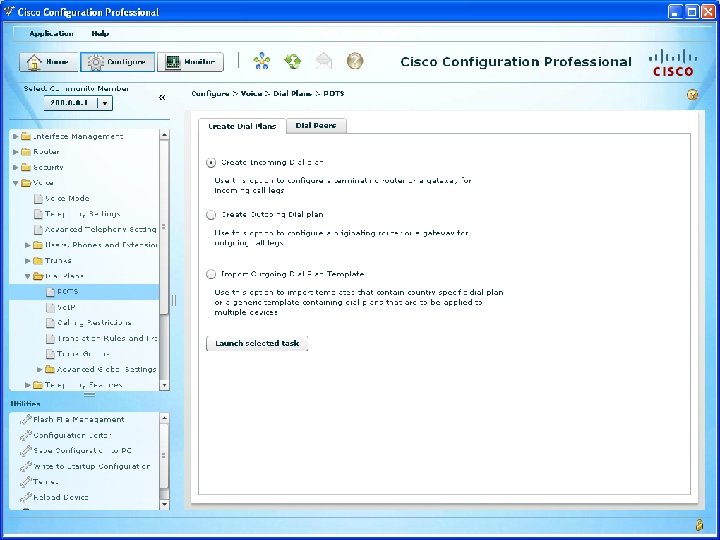Click the 'Utilities' section heading
The height and width of the screenshot is (540, 720).
25,404
